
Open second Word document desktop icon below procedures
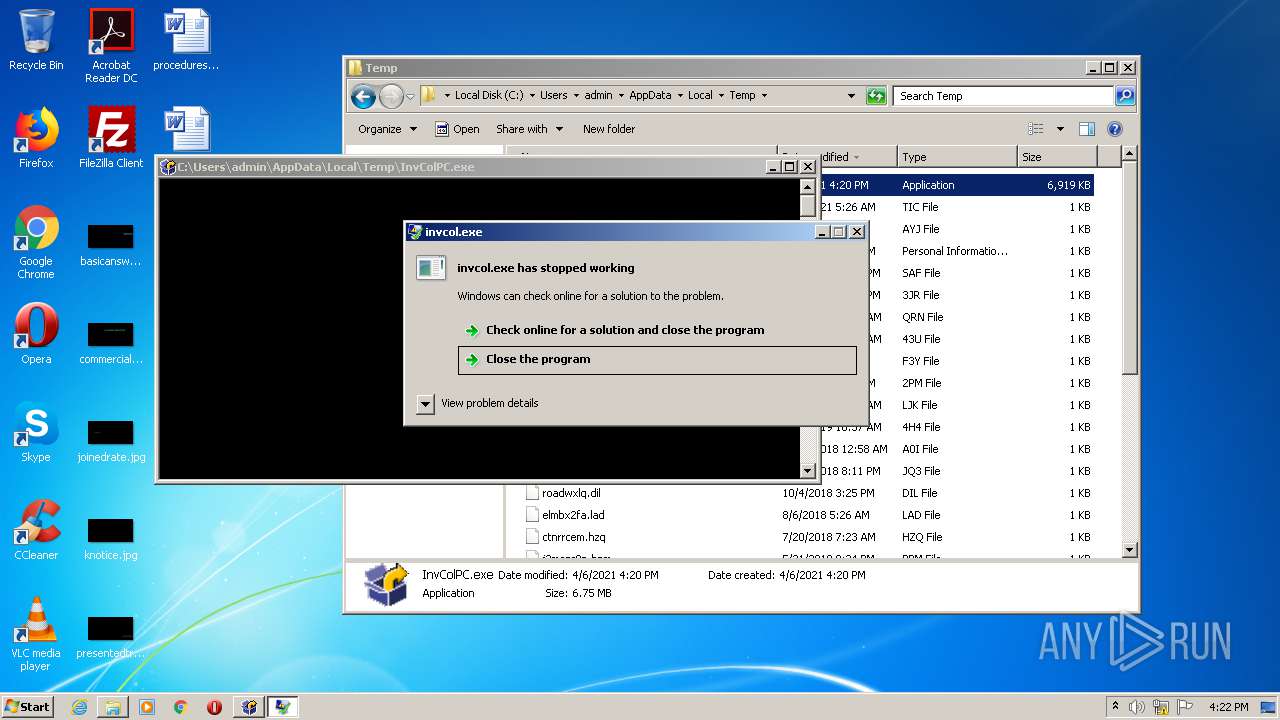186,129
